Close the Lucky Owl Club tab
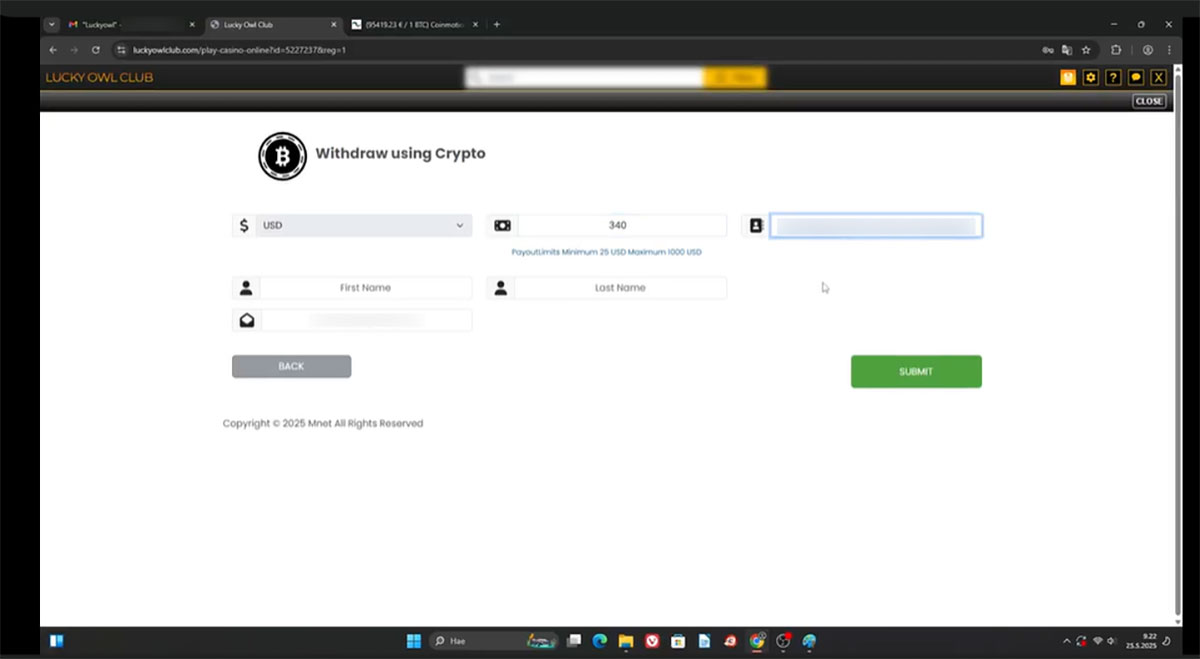Viewport: 1200px width, 659px height. pos(333,24)
